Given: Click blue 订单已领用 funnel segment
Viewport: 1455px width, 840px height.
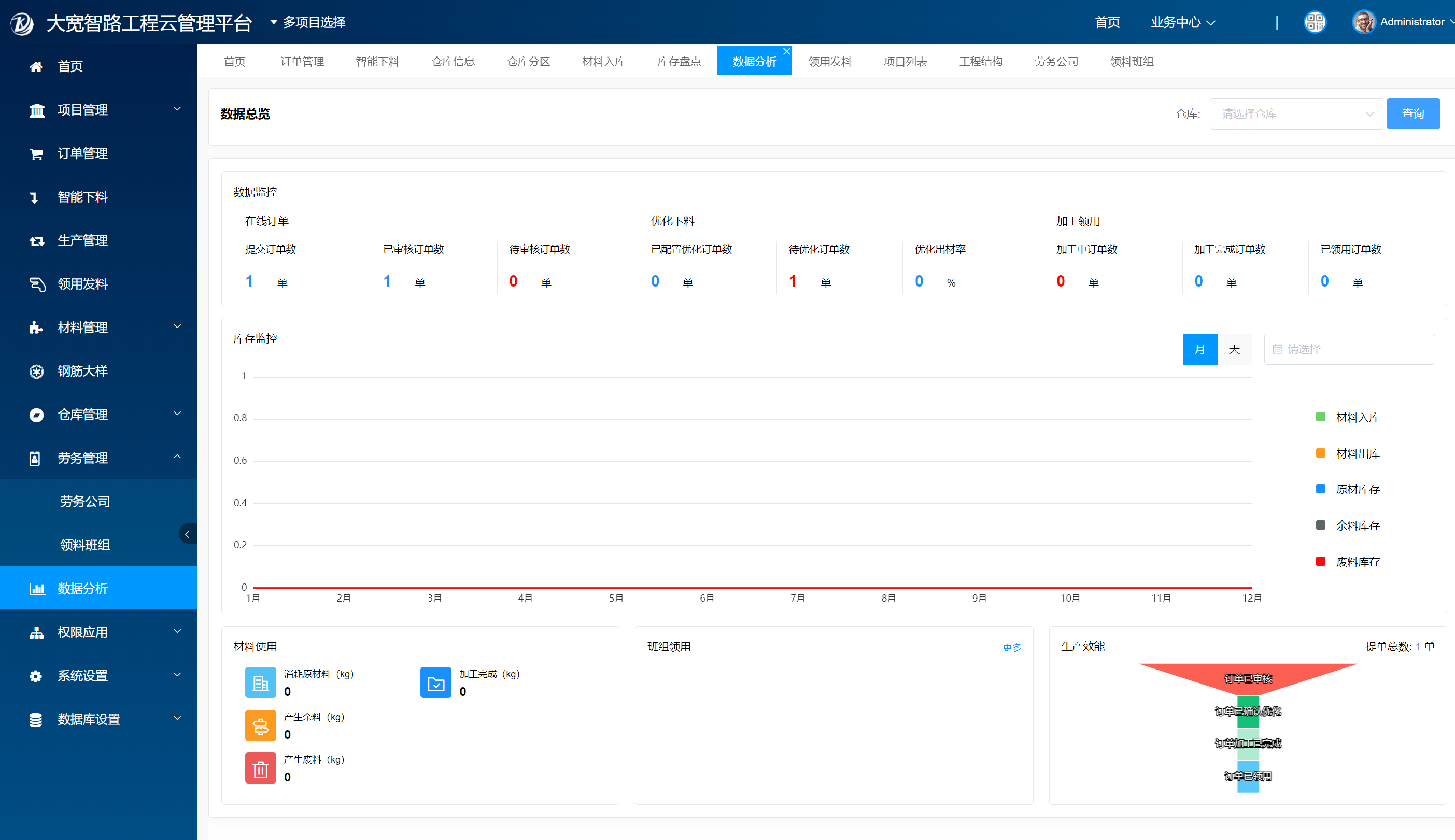Looking at the screenshot, I should [x=1248, y=777].
